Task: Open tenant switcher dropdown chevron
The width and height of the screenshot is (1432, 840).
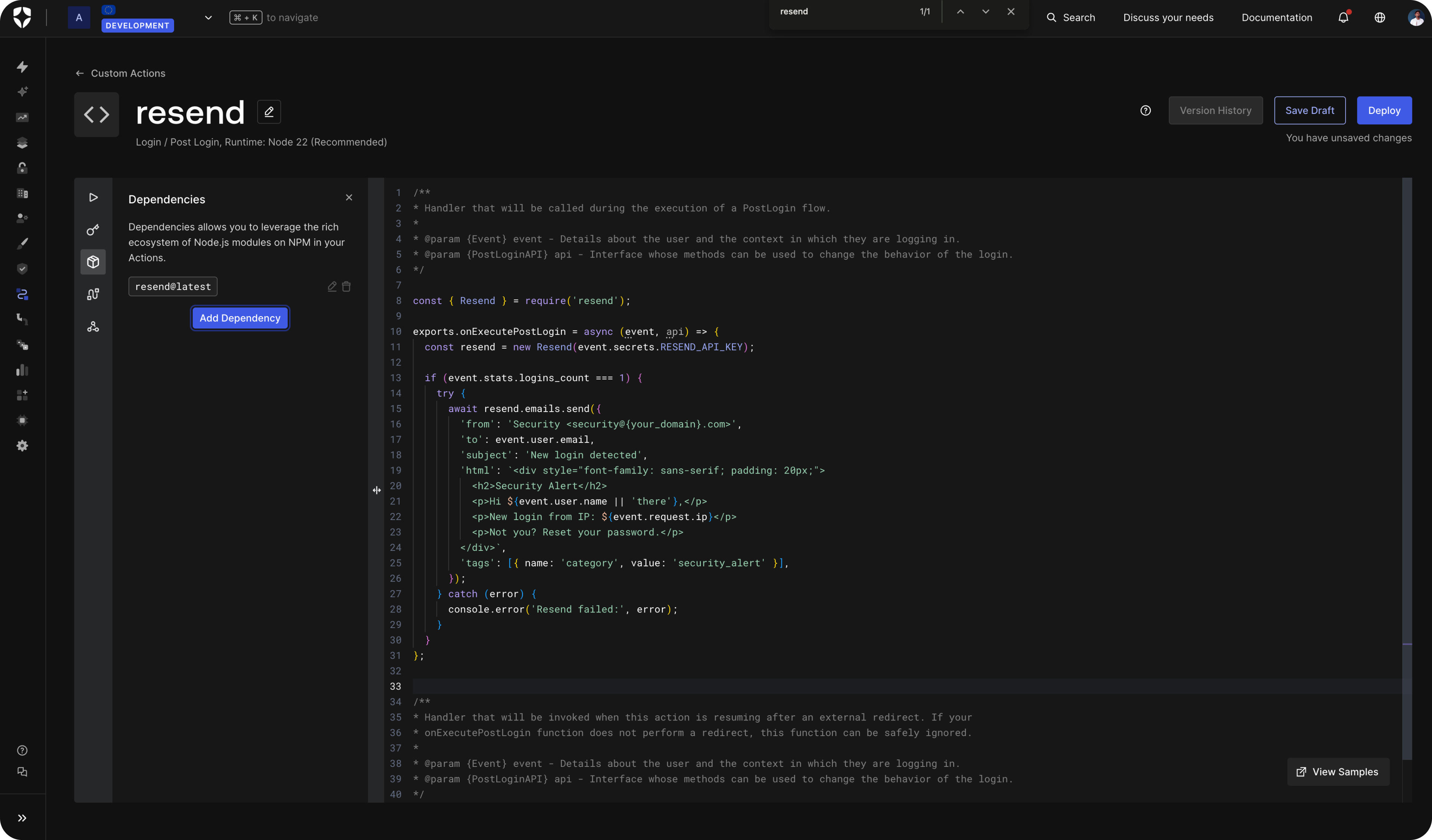Action: (209, 17)
